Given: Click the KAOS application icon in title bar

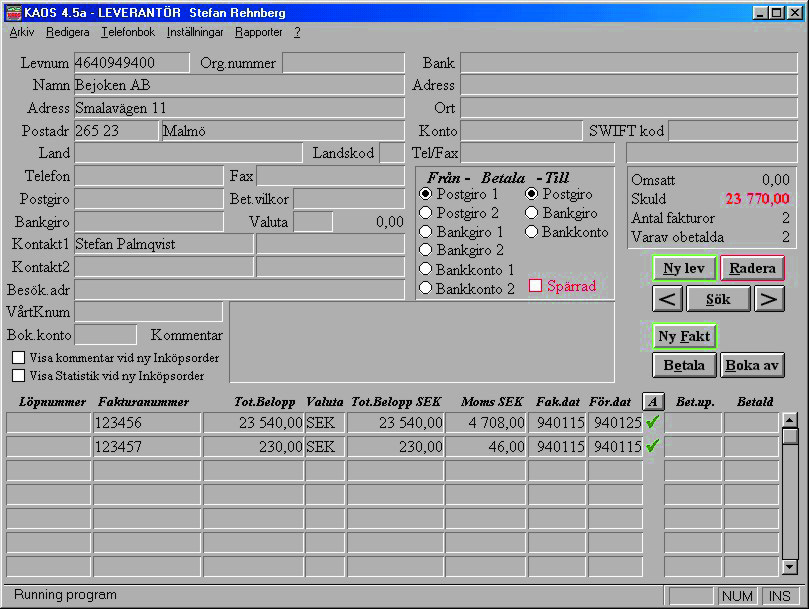Looking at the screenshot, I should click(12, 12).
